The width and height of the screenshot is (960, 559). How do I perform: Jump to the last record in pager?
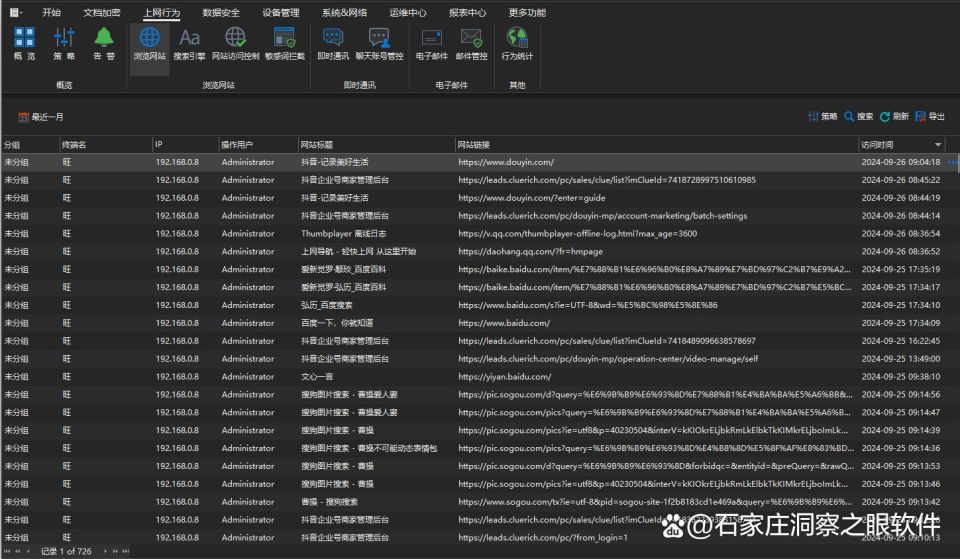pyautogui.click(x=126, y=552)
